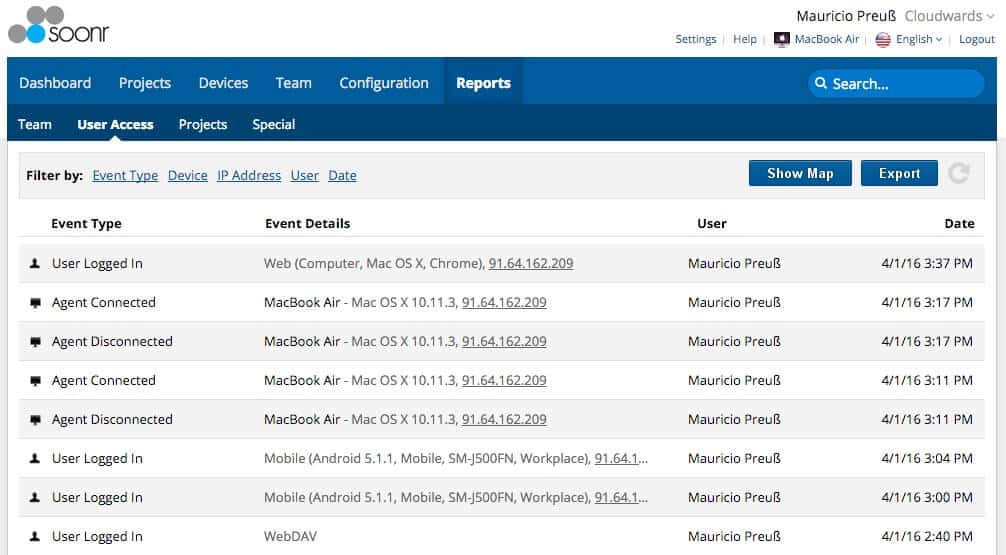Viewport: 1006px width, 555px height.
Task: Click the MacBook Air header link
Action: pyautogui.click(x=826, y=39)
